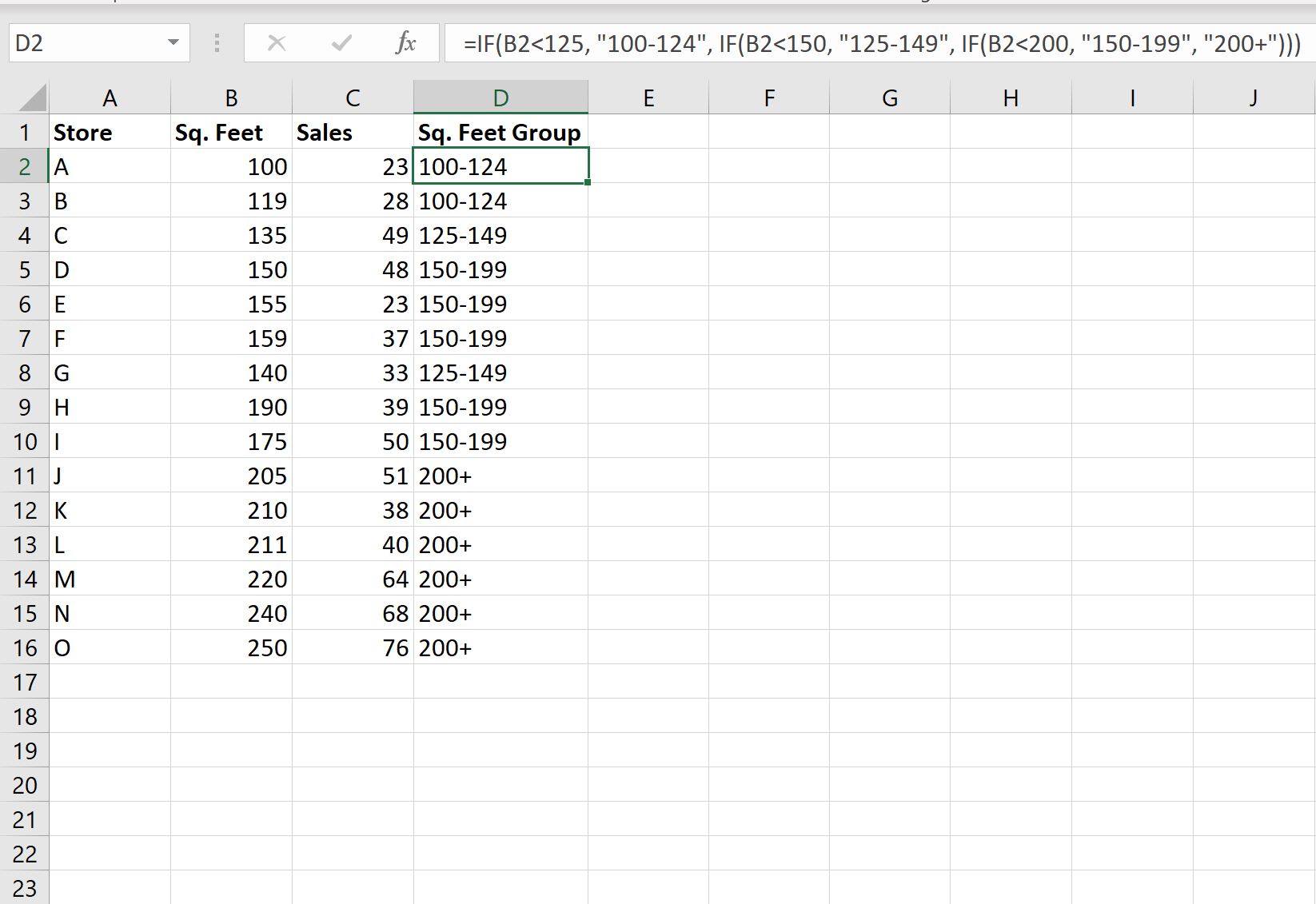Click the vertical three-dot divider near Name Box

coord(215,44)
